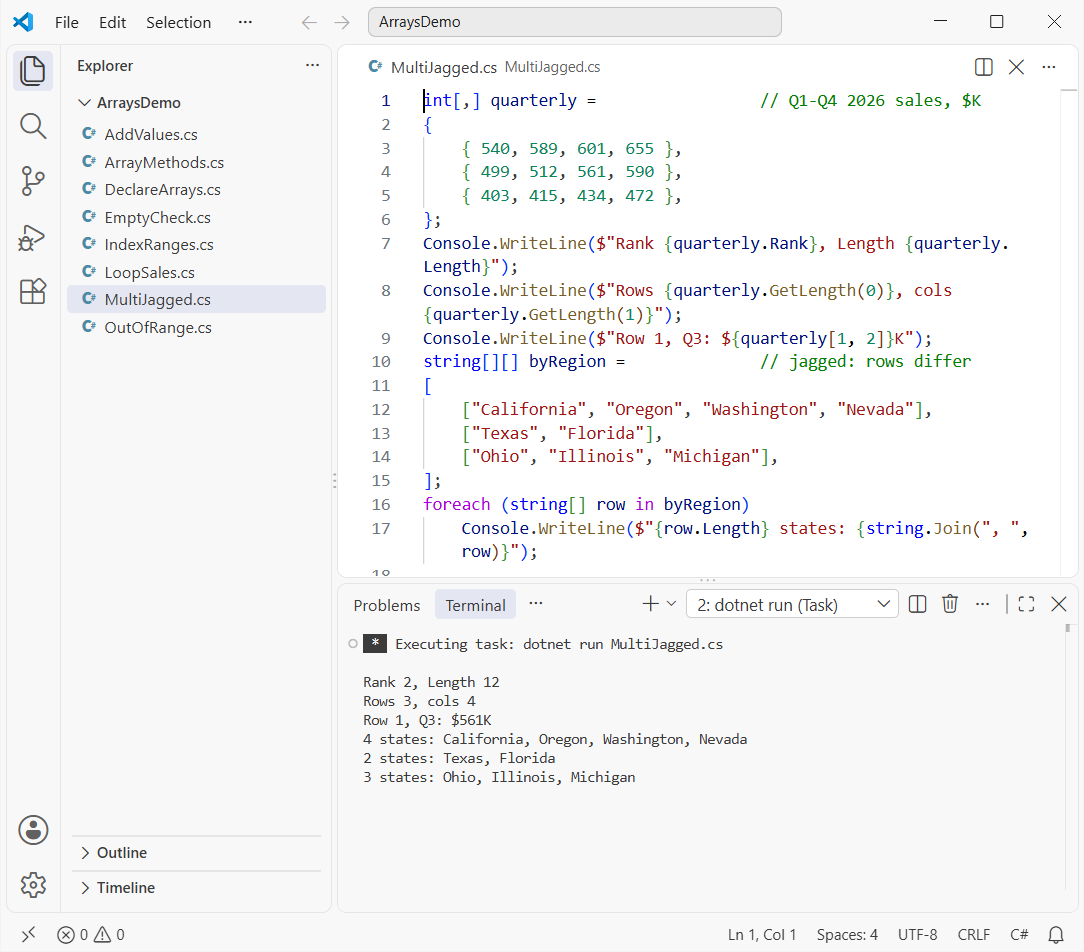This screenshot has width=1084, height=952.
Task: Create a new terminal with plus icon
Action: 651,604
